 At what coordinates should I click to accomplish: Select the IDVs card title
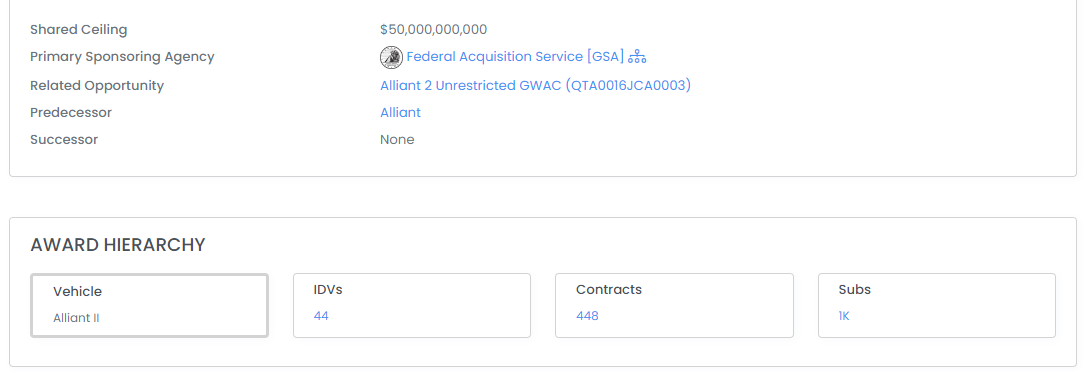click(x=328, y=290)
